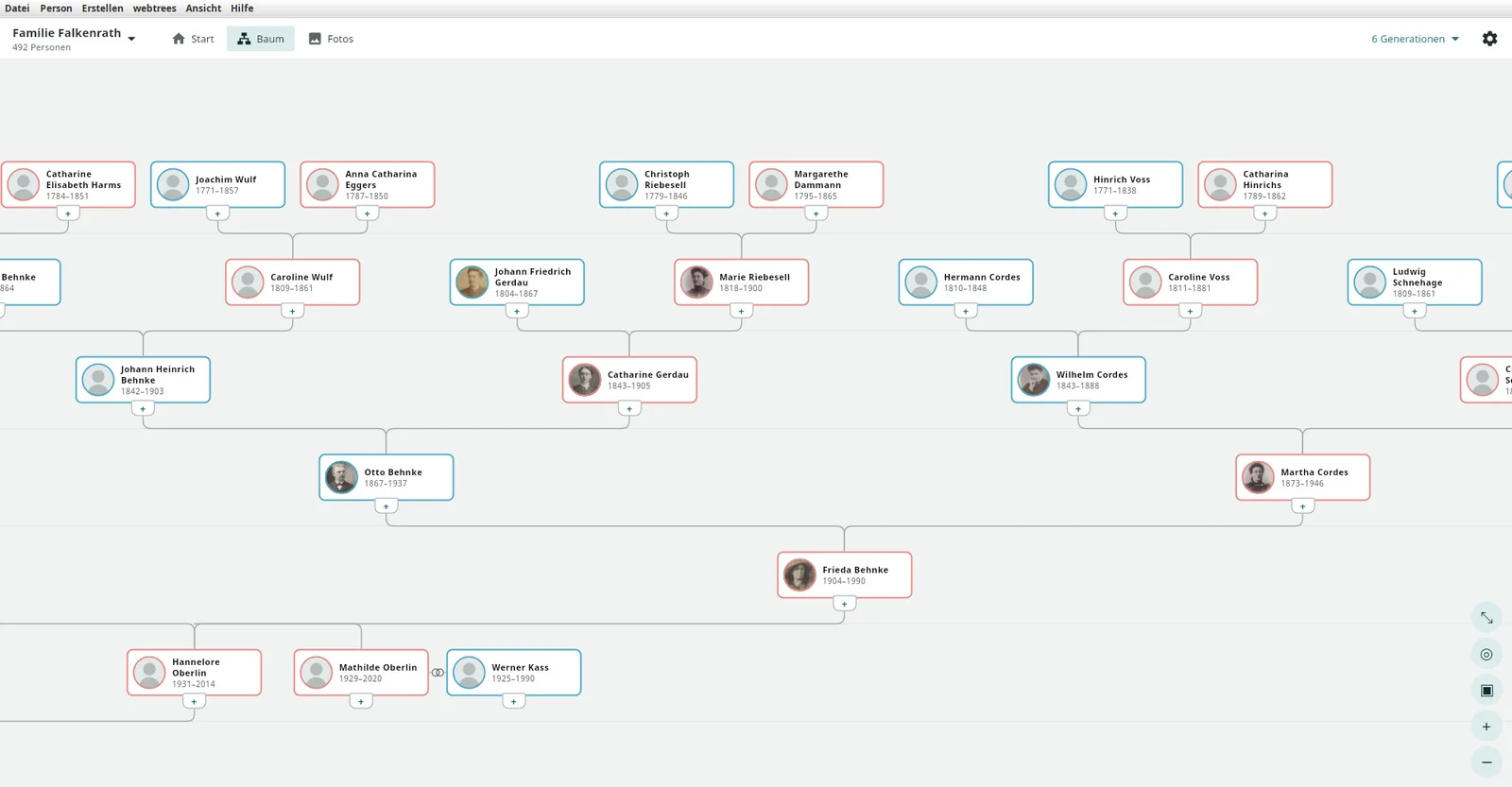This screenshot has height=787, width=1512.
Task: Open the webtrees menu
Action: [x=154, y=9]
